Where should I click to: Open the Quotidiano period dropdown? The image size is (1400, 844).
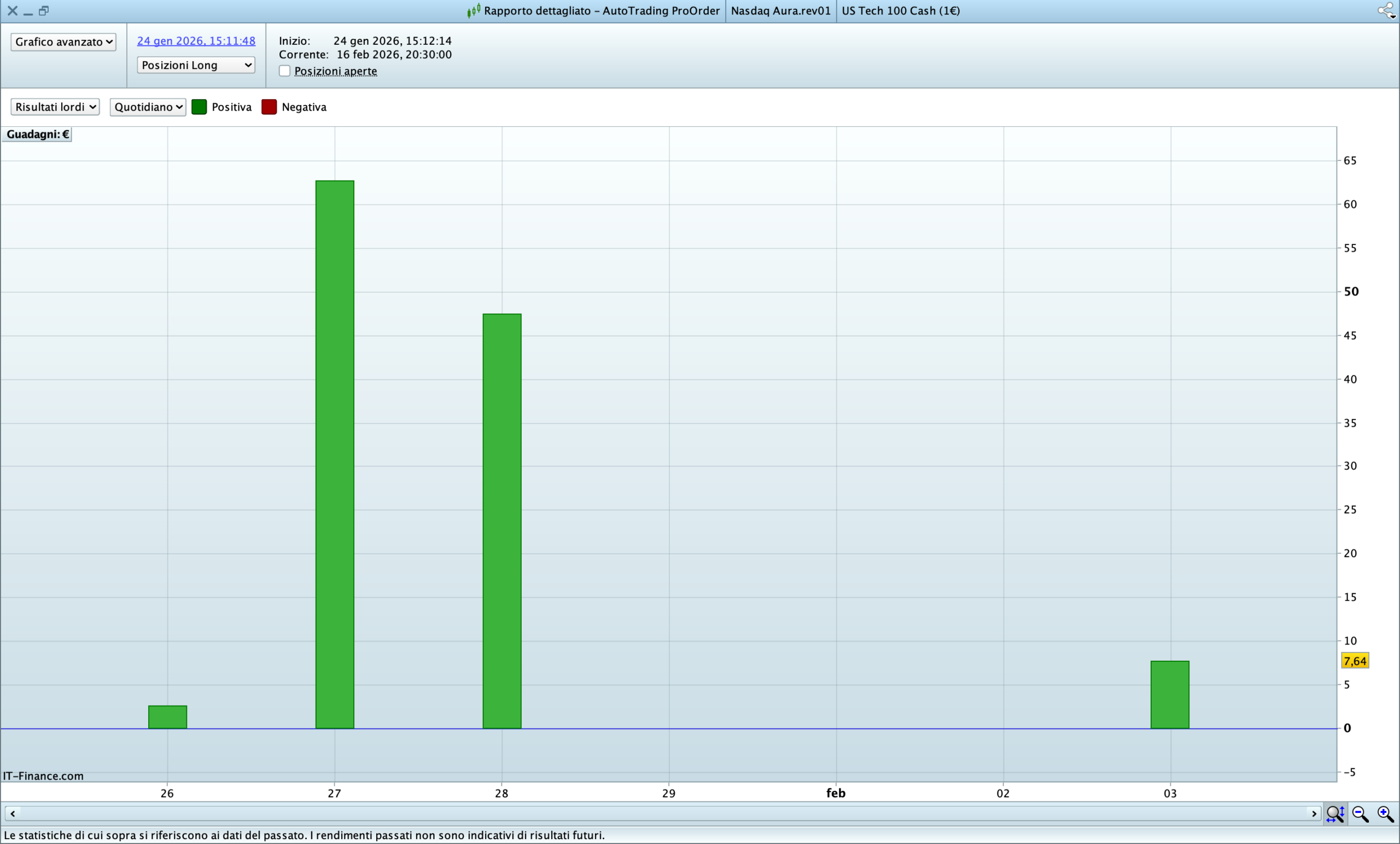148,107
